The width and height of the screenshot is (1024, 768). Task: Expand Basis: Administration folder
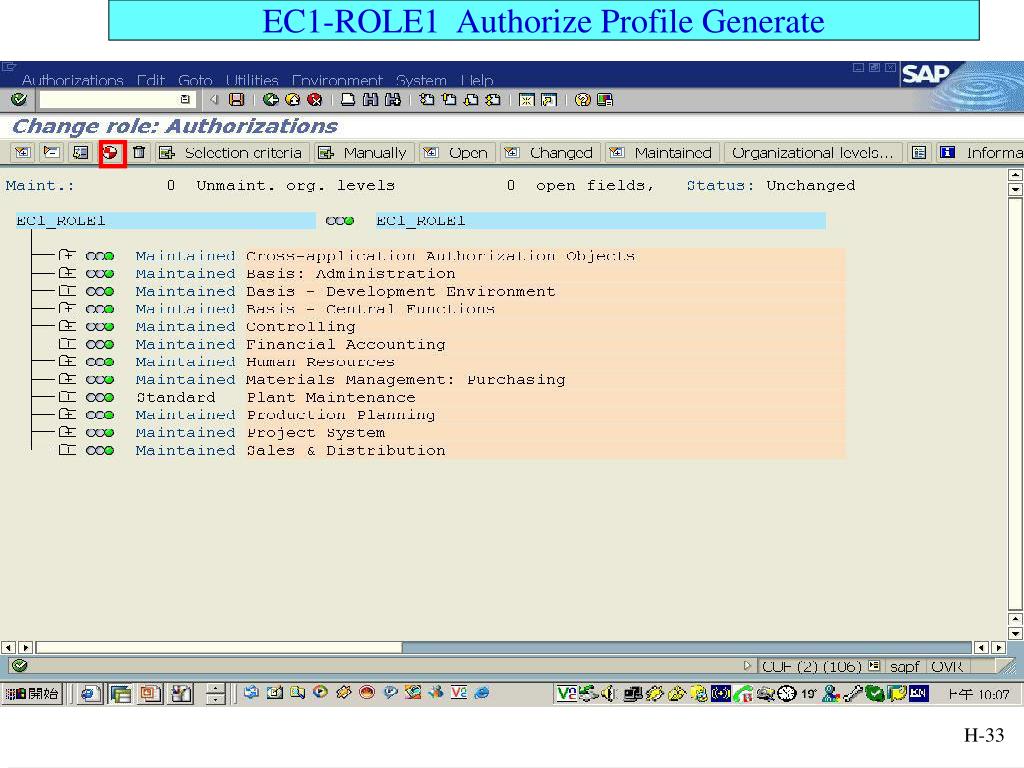click(x=67, y=273)
